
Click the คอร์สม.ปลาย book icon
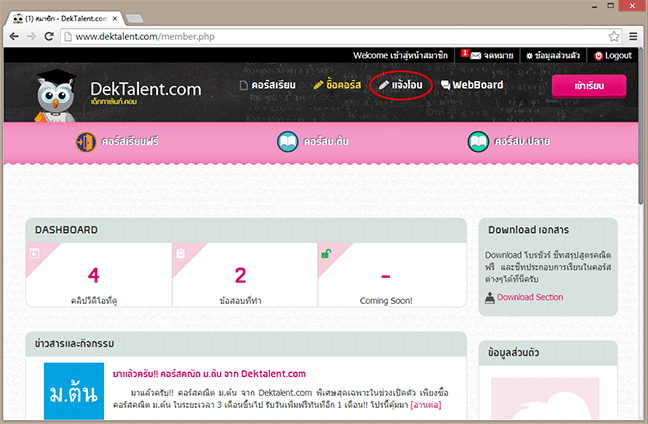tap(479, 143)
